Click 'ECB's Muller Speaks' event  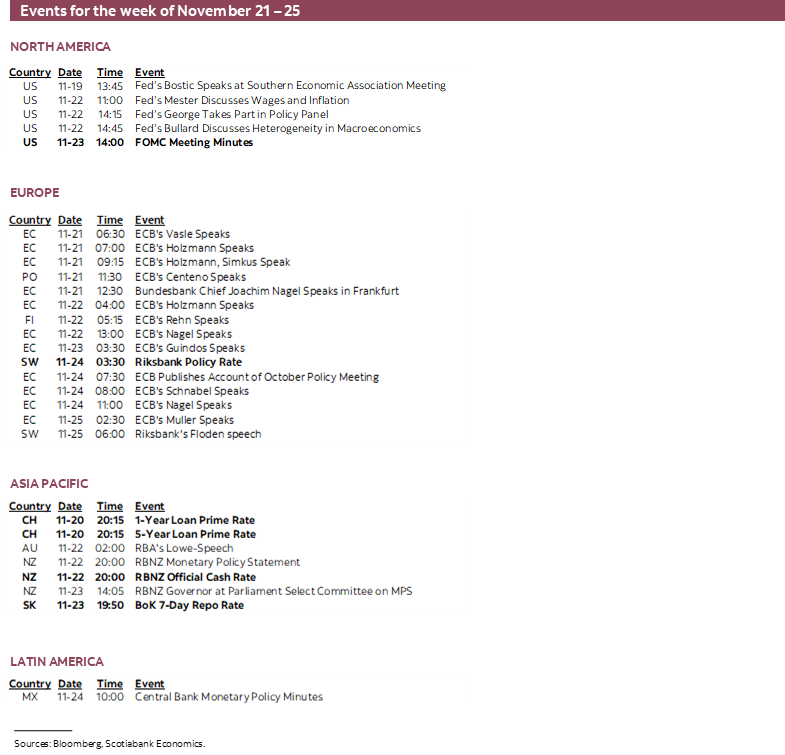184,420
